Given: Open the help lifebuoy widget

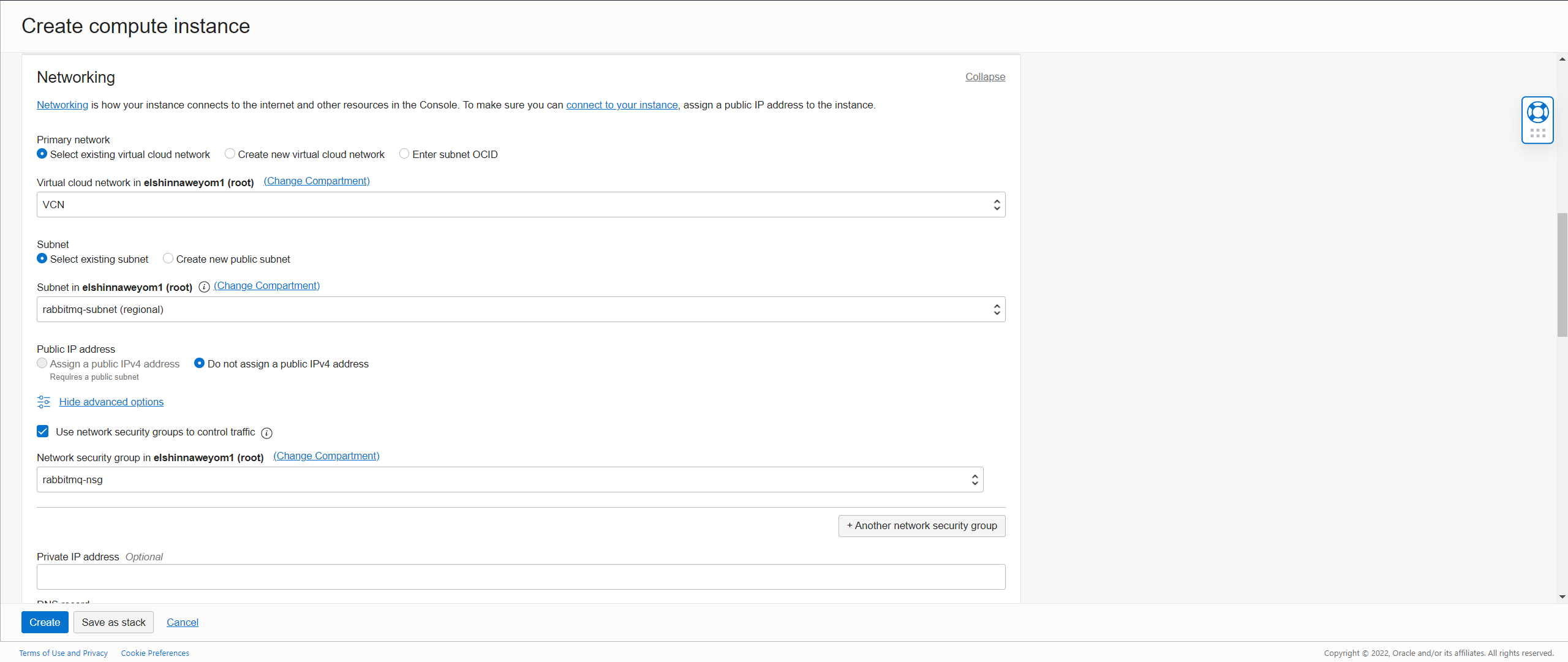Looking at the screenshot, I should click(x=1537, y=111).
